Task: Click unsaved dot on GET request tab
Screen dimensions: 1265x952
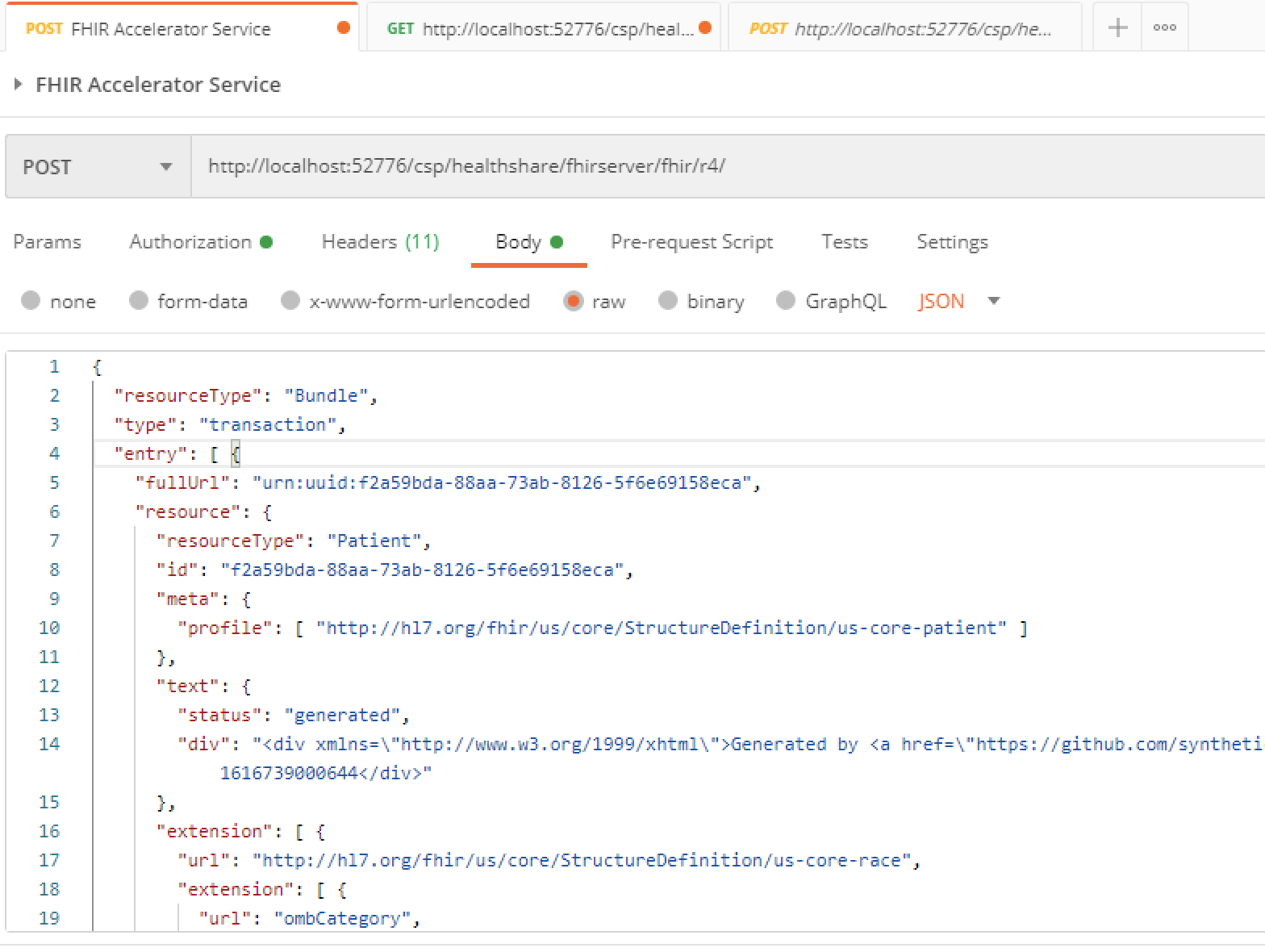Action: (x=705, y=28)
